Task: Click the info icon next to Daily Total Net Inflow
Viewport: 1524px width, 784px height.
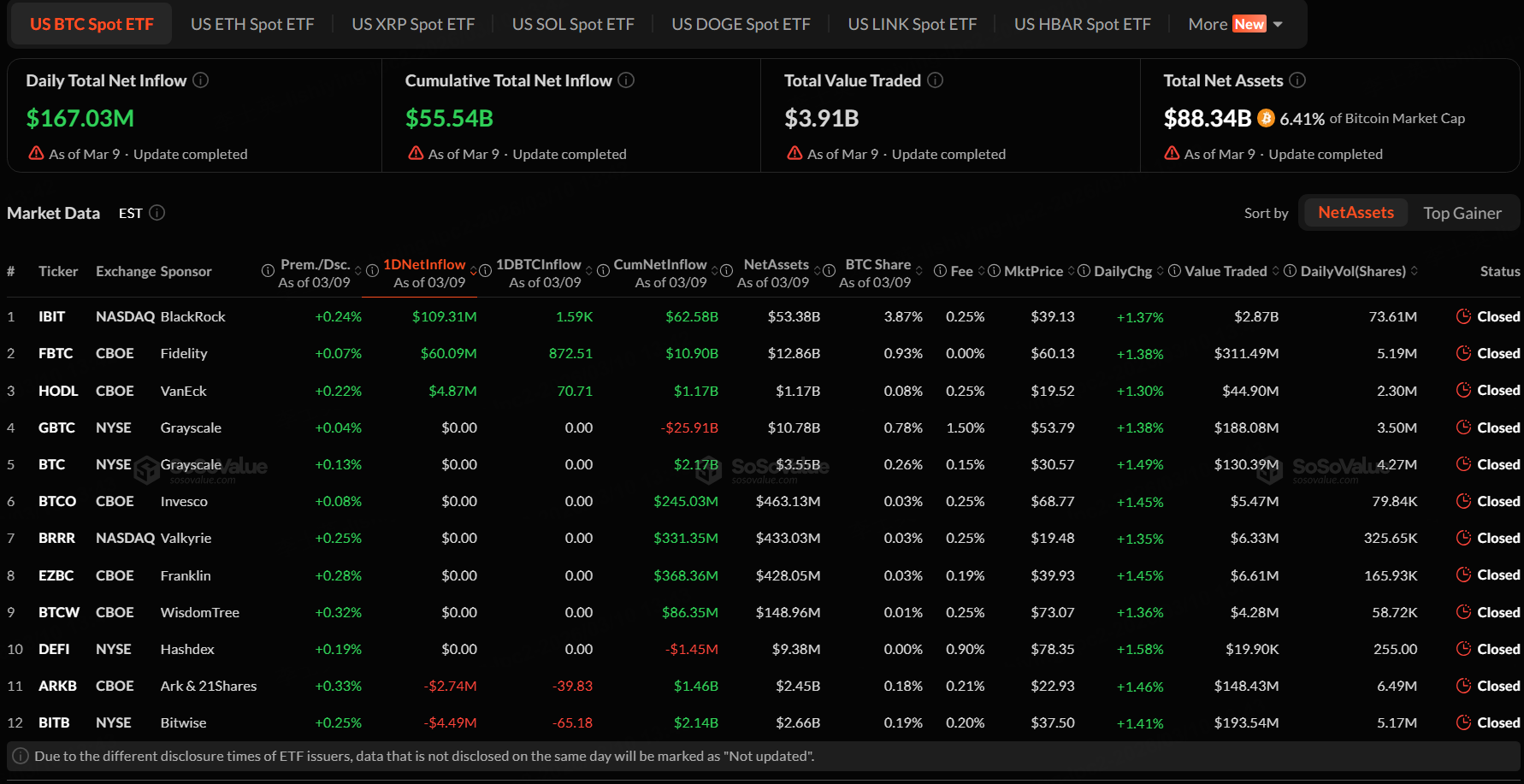Action: 201,80
